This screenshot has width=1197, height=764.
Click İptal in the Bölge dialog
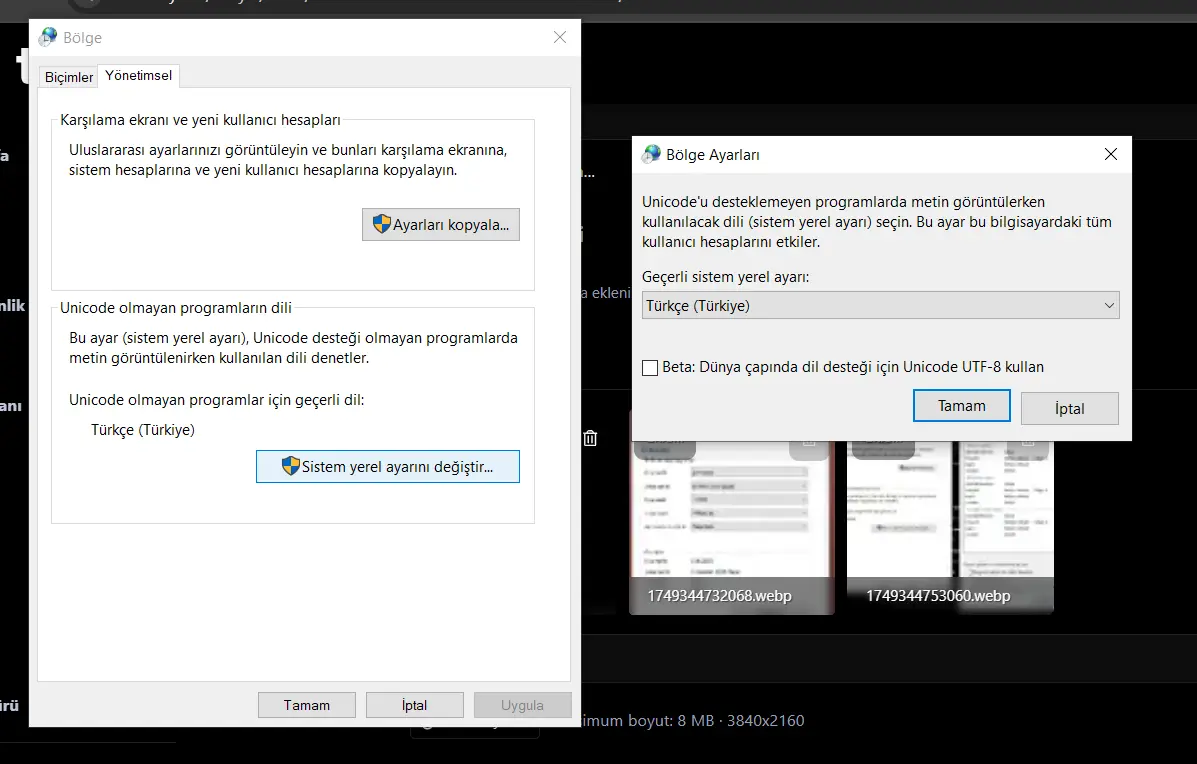click(x=415, y=705)
